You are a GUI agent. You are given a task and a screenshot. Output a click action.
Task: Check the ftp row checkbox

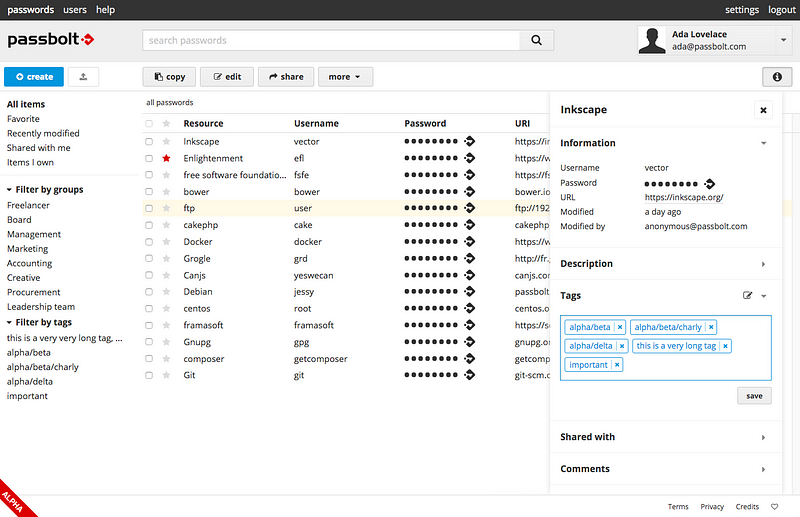149,208
